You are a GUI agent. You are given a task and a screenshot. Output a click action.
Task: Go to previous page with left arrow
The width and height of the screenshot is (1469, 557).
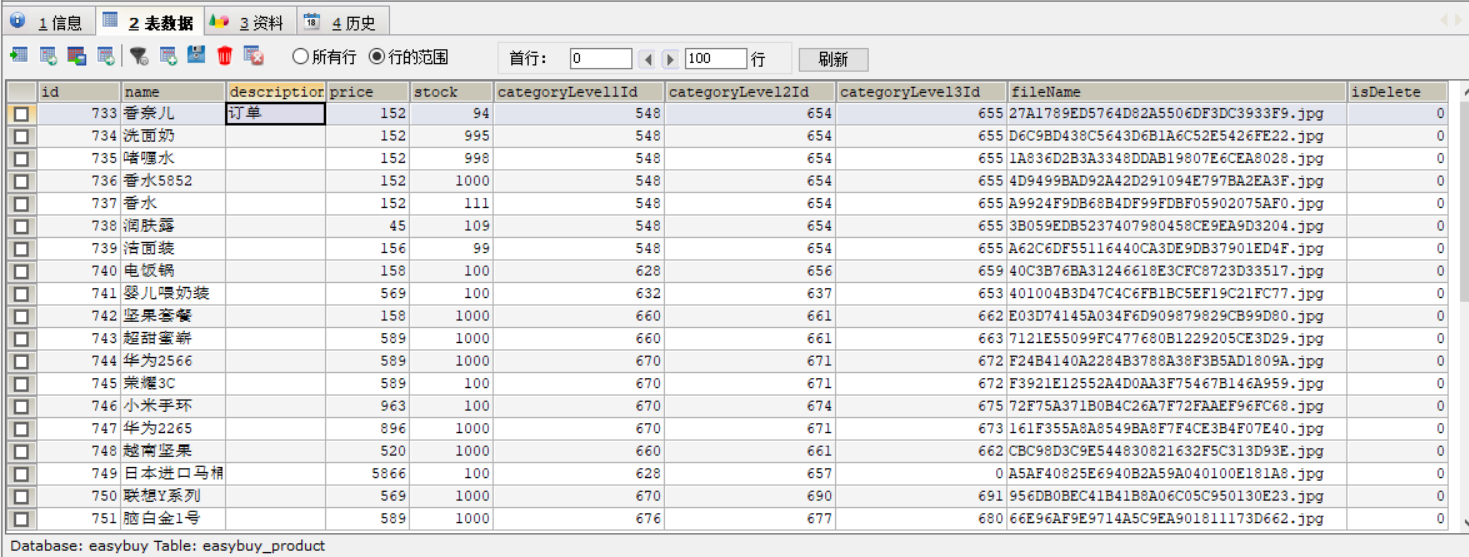[x=648, y=60]
